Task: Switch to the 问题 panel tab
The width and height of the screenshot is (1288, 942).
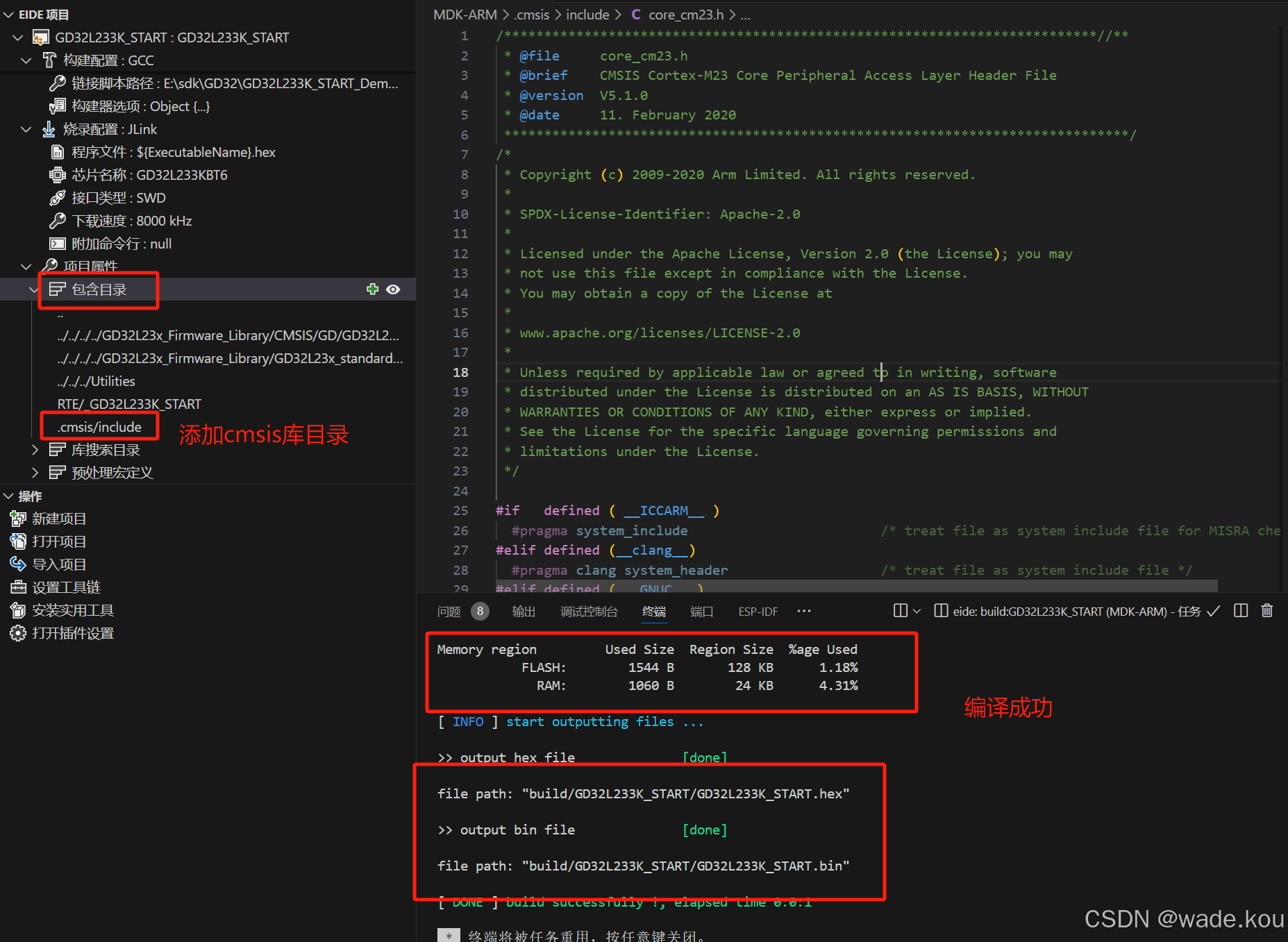Action: tap(449, 612)
